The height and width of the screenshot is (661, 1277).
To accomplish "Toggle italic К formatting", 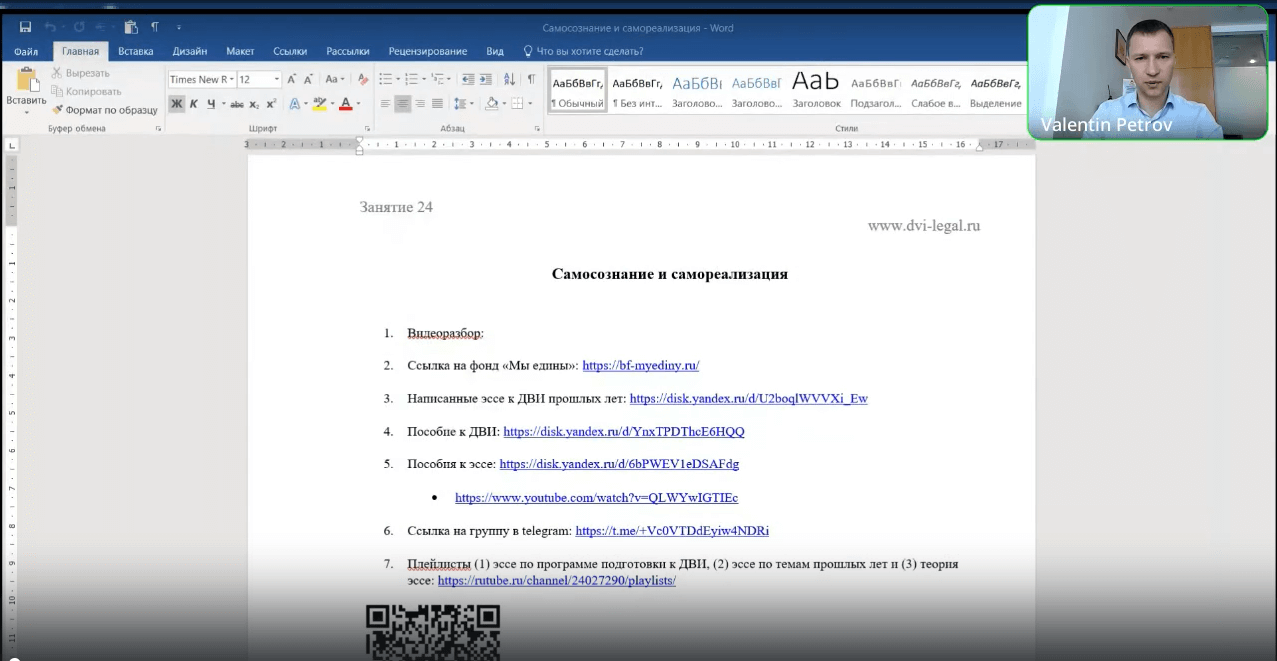I will pos(194,104).
